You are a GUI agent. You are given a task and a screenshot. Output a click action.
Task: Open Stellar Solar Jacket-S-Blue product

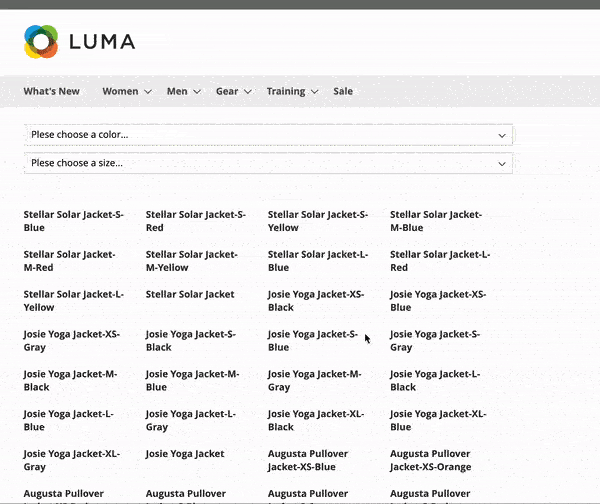tap(73, 221)
